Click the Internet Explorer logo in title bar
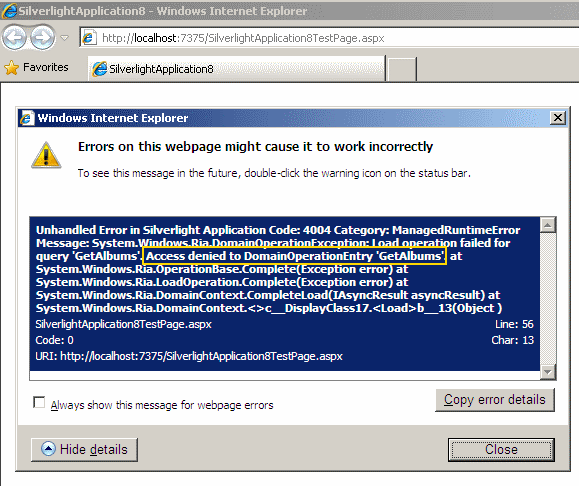This screenshot has width=579, height=486. click(9, 11)
